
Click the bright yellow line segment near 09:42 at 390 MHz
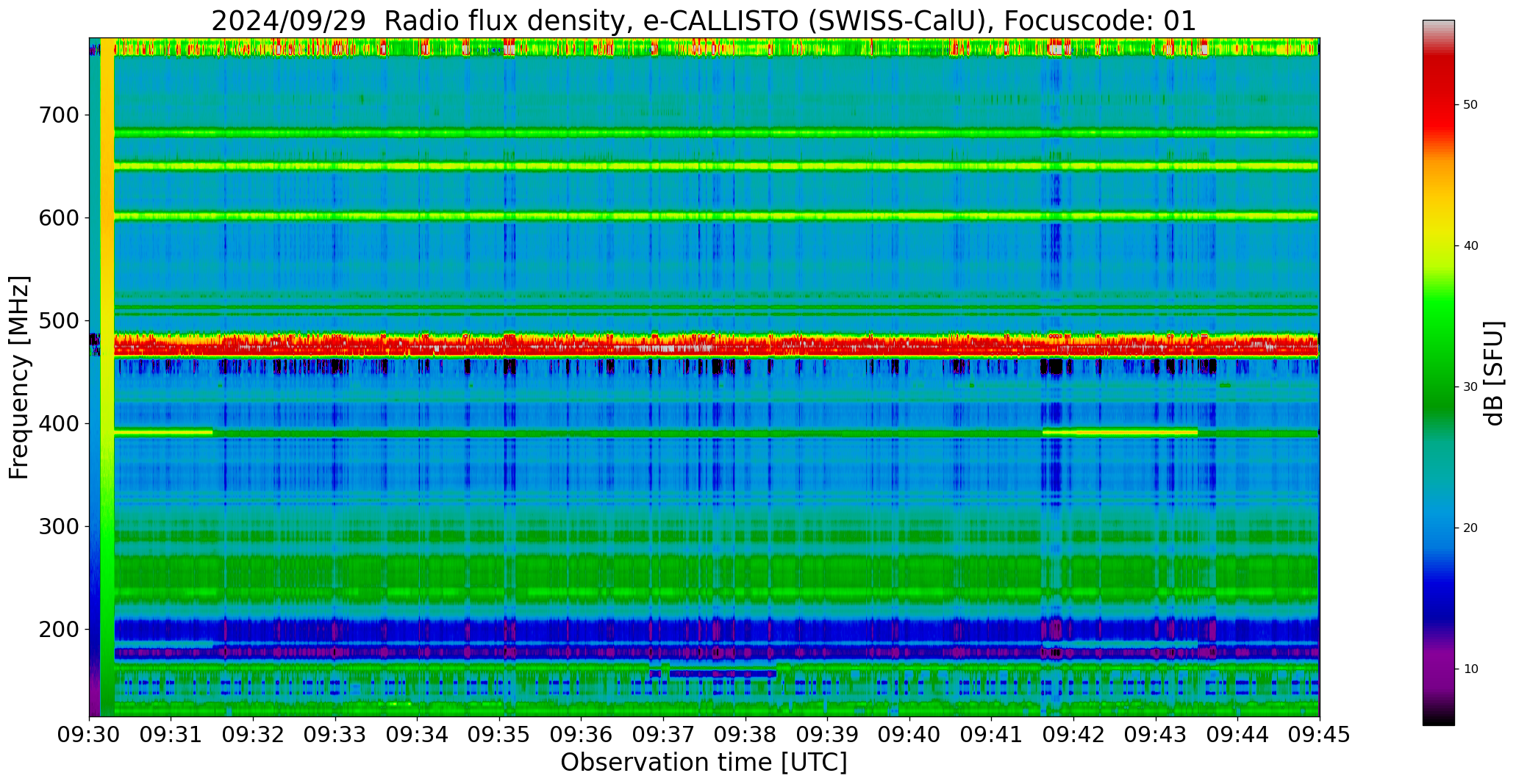click(x=1120, y=432)
